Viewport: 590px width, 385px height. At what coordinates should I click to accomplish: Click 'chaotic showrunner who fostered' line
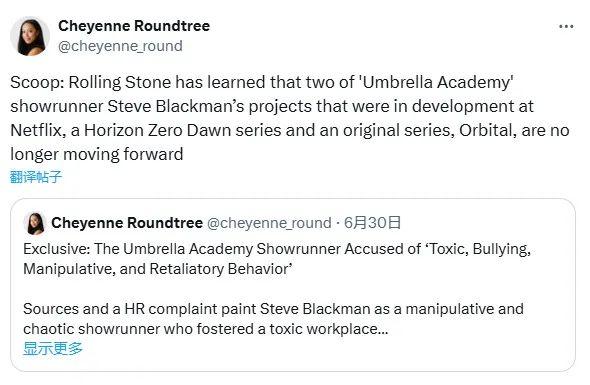click(205, 329)
